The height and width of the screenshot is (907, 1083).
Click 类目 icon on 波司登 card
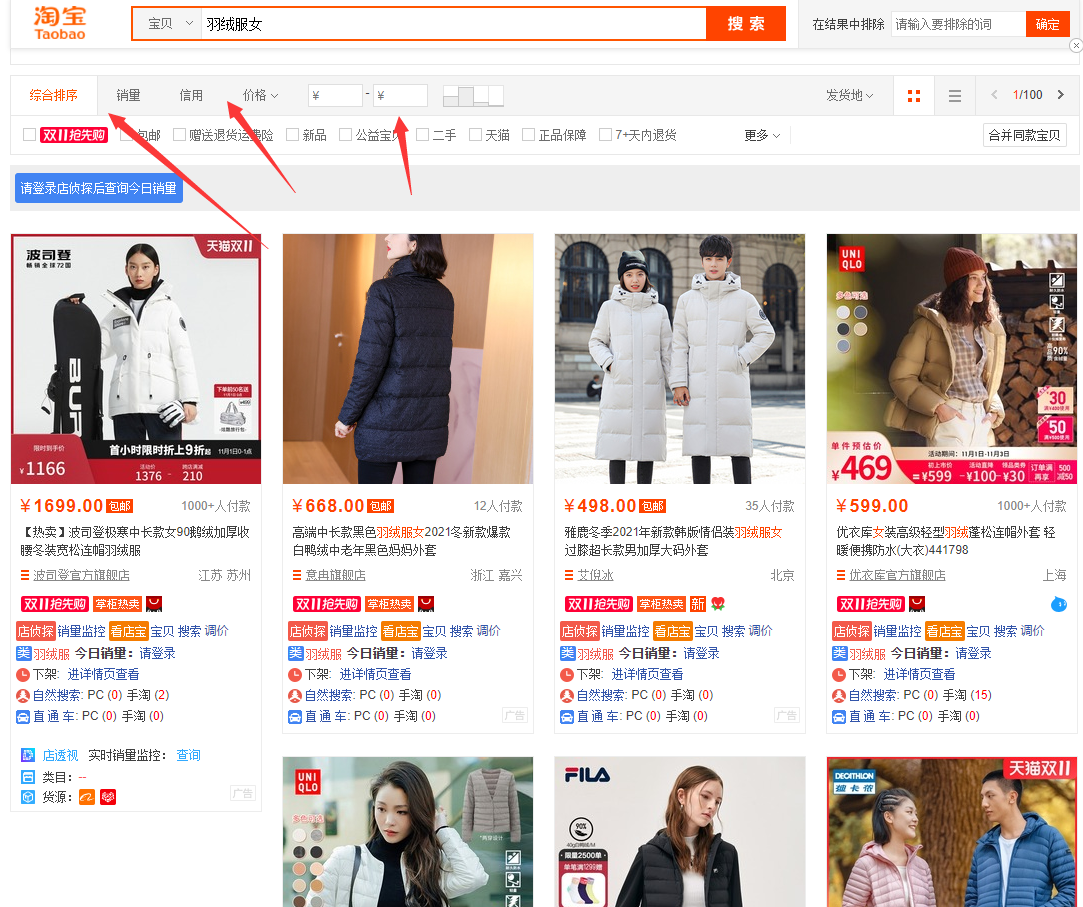click(28, 776)
